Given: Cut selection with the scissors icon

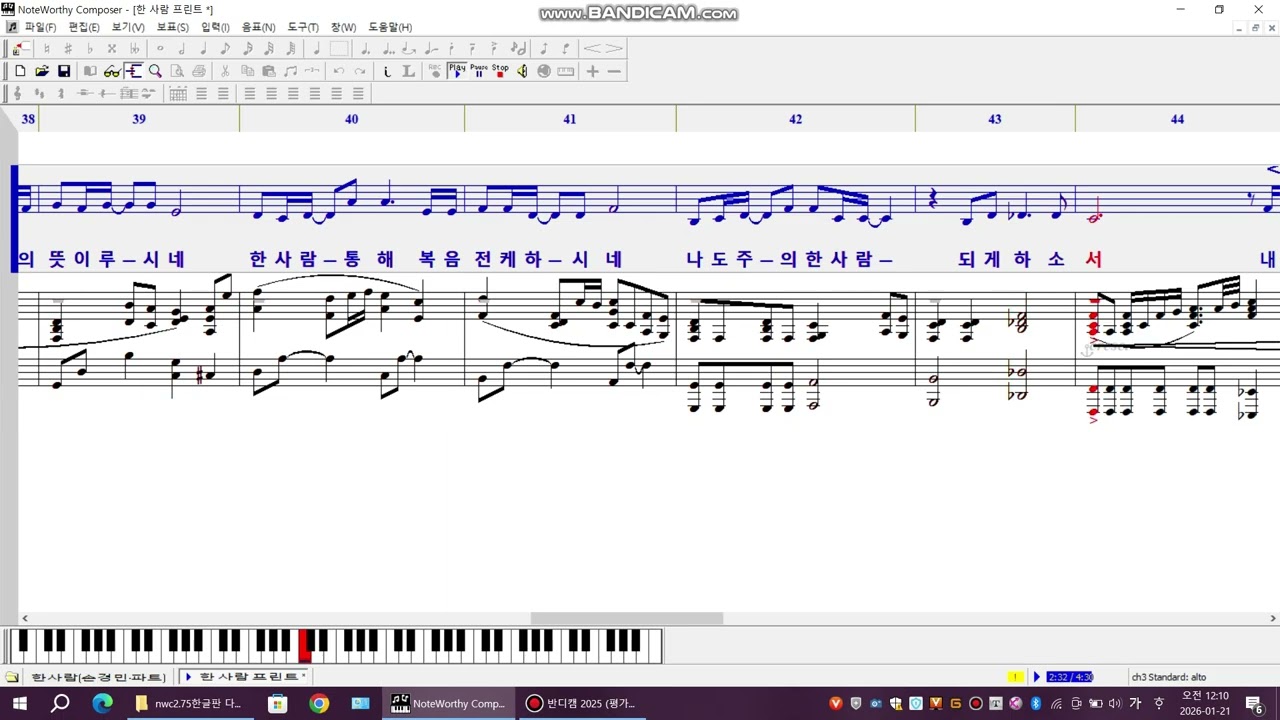Looking at the screenshot, I should (225, 71).
